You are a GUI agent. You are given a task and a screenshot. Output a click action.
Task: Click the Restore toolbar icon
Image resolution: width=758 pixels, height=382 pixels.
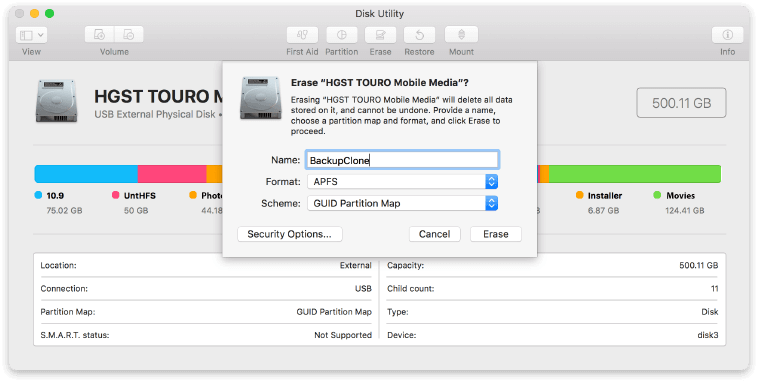point(419,35)
